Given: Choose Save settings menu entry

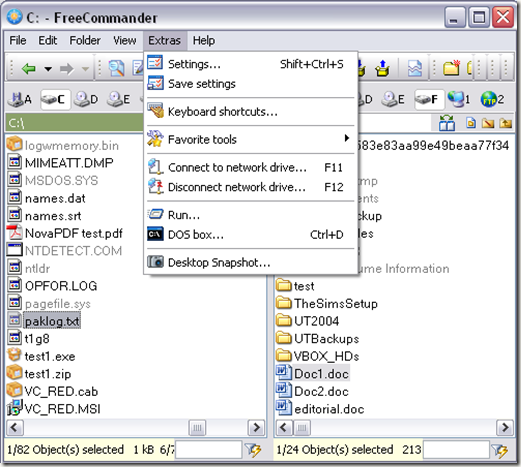Looking at the screenshot, I should coord(251,84).
